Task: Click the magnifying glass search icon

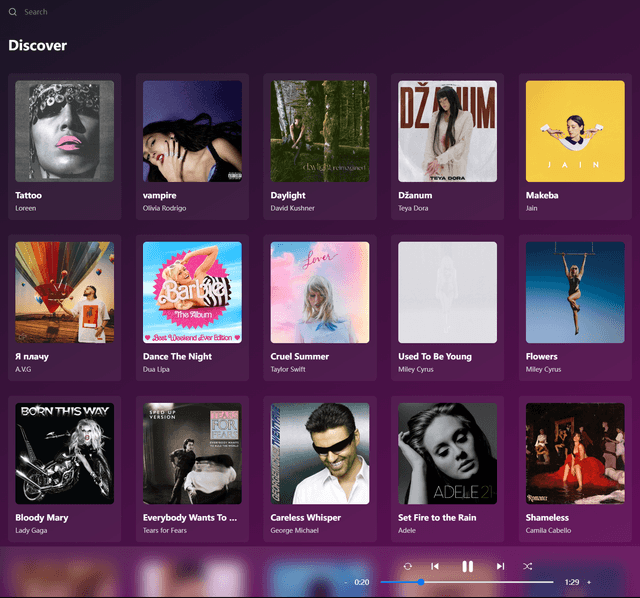Action: tap(13, 12)
